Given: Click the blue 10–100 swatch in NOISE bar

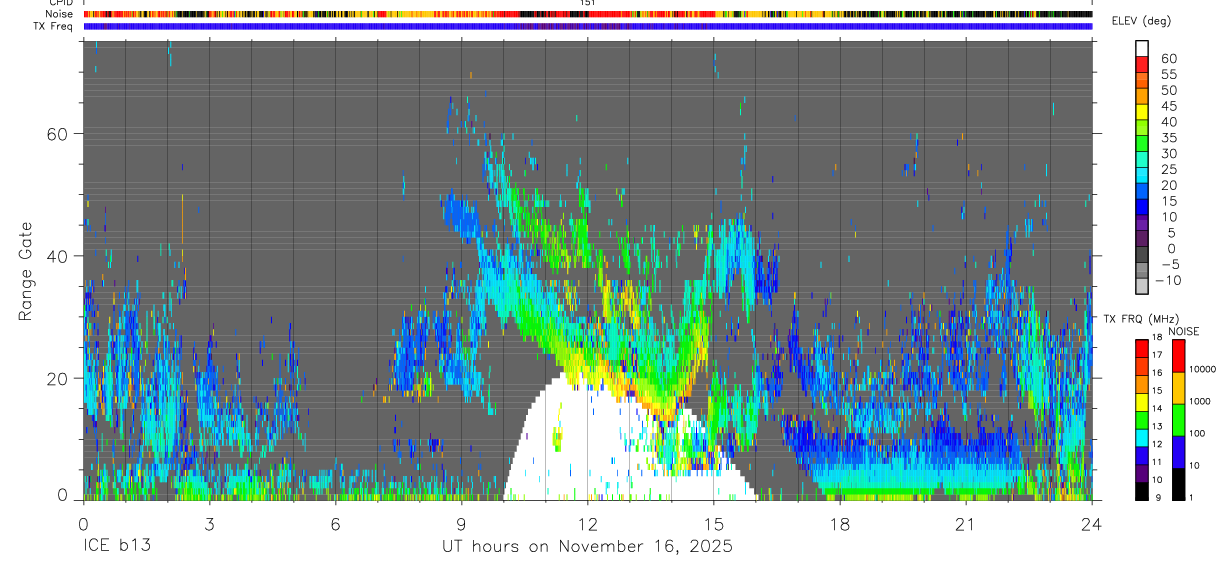Looking at the screenshot, I should pos(1178,452).
